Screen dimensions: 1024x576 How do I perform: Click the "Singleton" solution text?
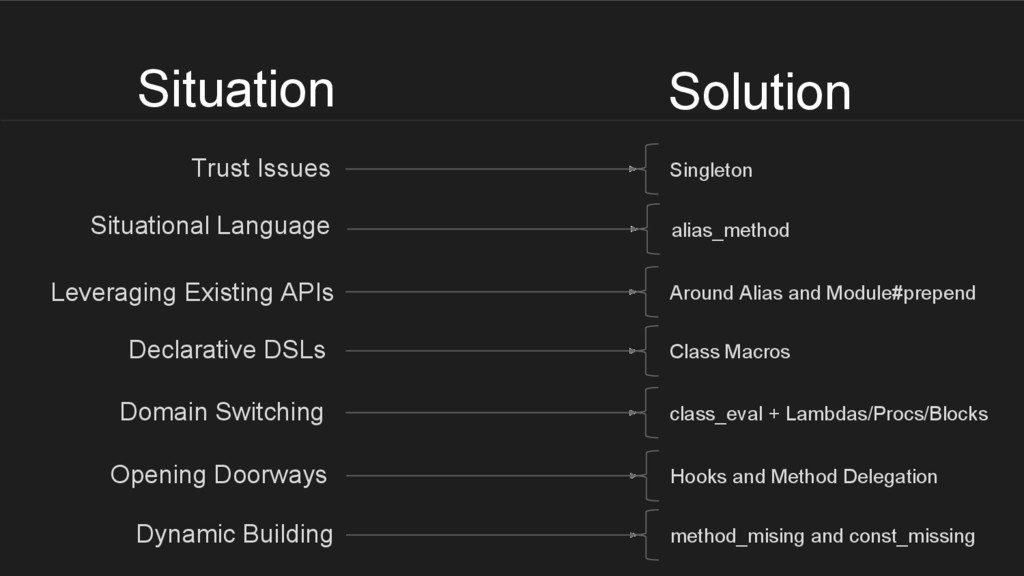710,171
